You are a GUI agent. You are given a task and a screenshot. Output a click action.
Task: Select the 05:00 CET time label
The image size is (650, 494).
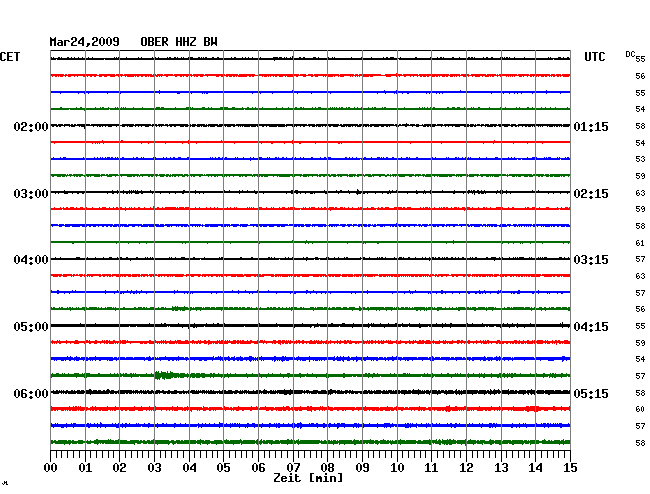(31, 327)
